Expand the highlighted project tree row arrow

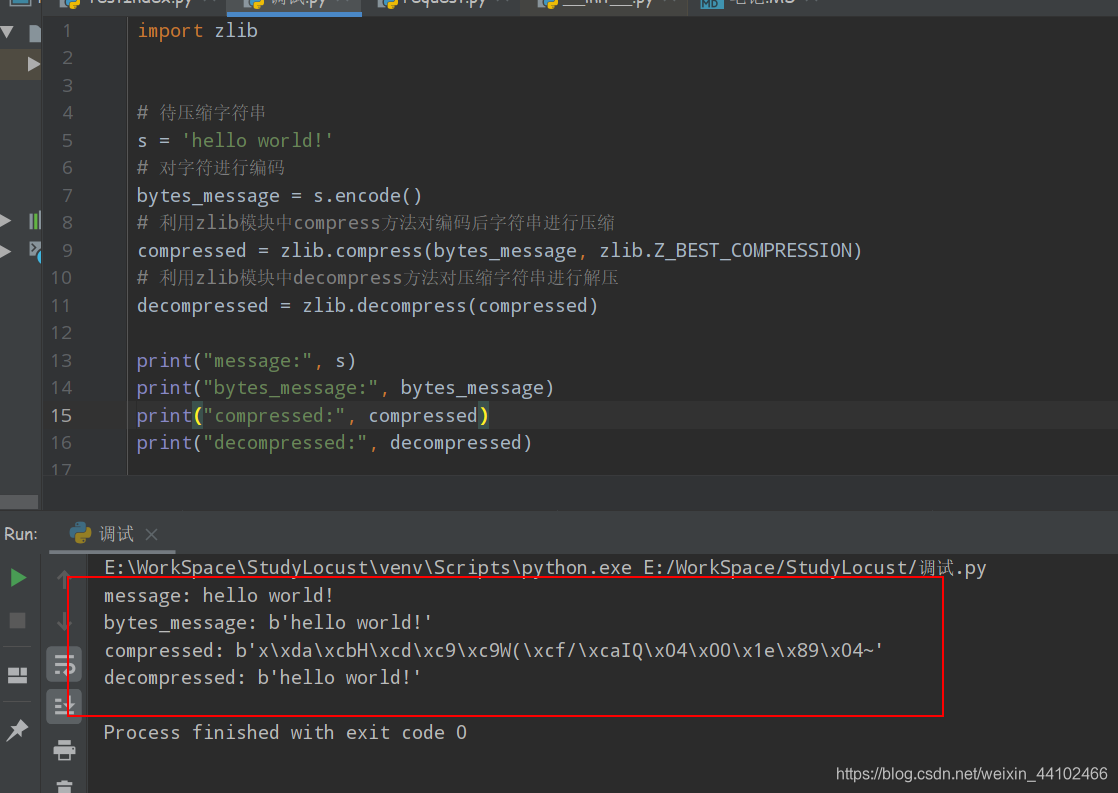[x=33, y=64]
